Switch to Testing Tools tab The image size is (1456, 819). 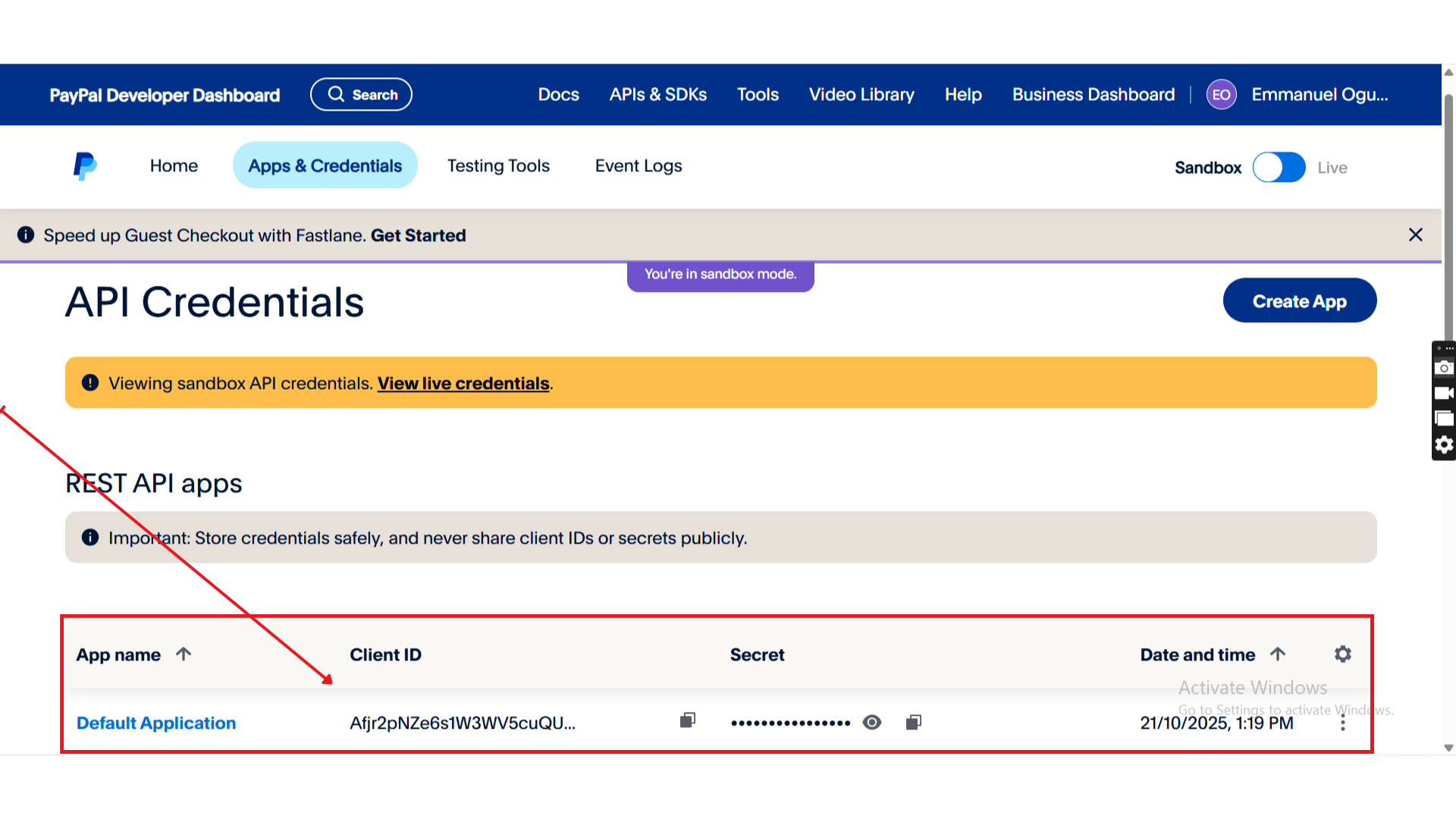pyautogui.click(x=498, y=166)
